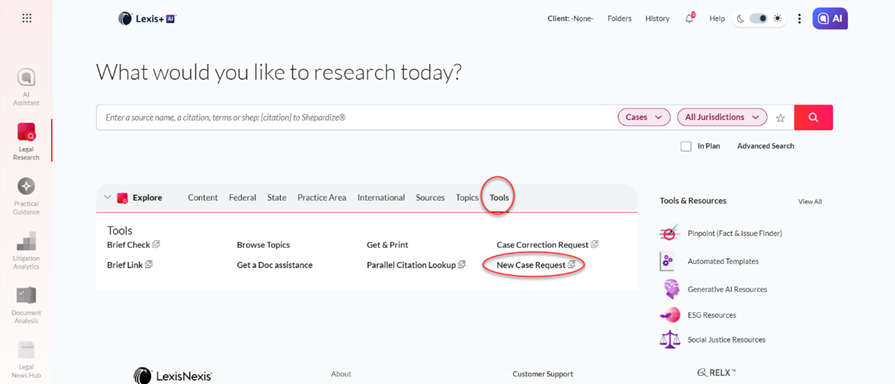Open the ESG Resources icon
This screenshot has width=895, height=384.
click(x=670, y=315)
